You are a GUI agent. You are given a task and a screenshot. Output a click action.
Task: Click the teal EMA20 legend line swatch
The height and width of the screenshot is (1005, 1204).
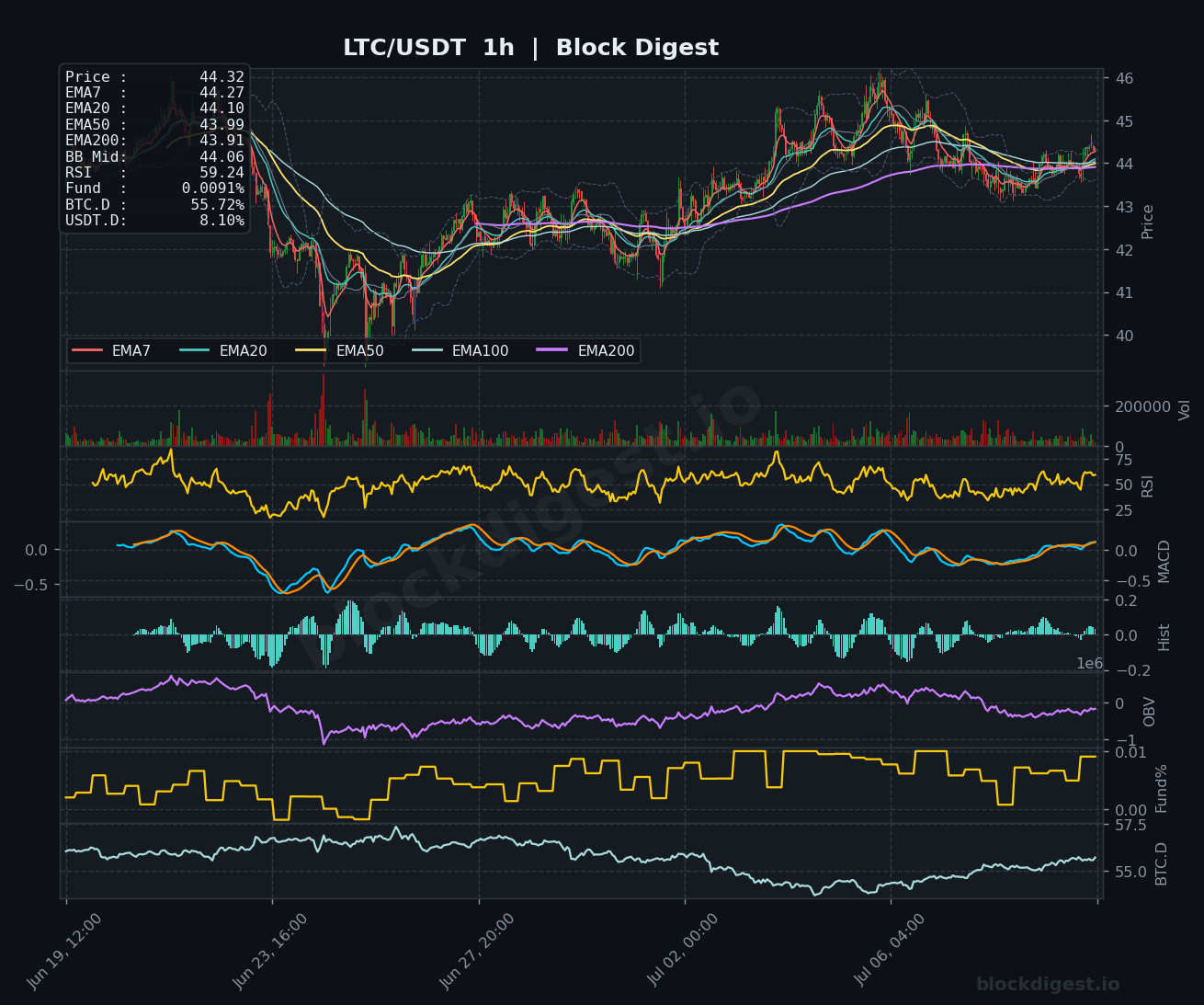click(195, 351)
